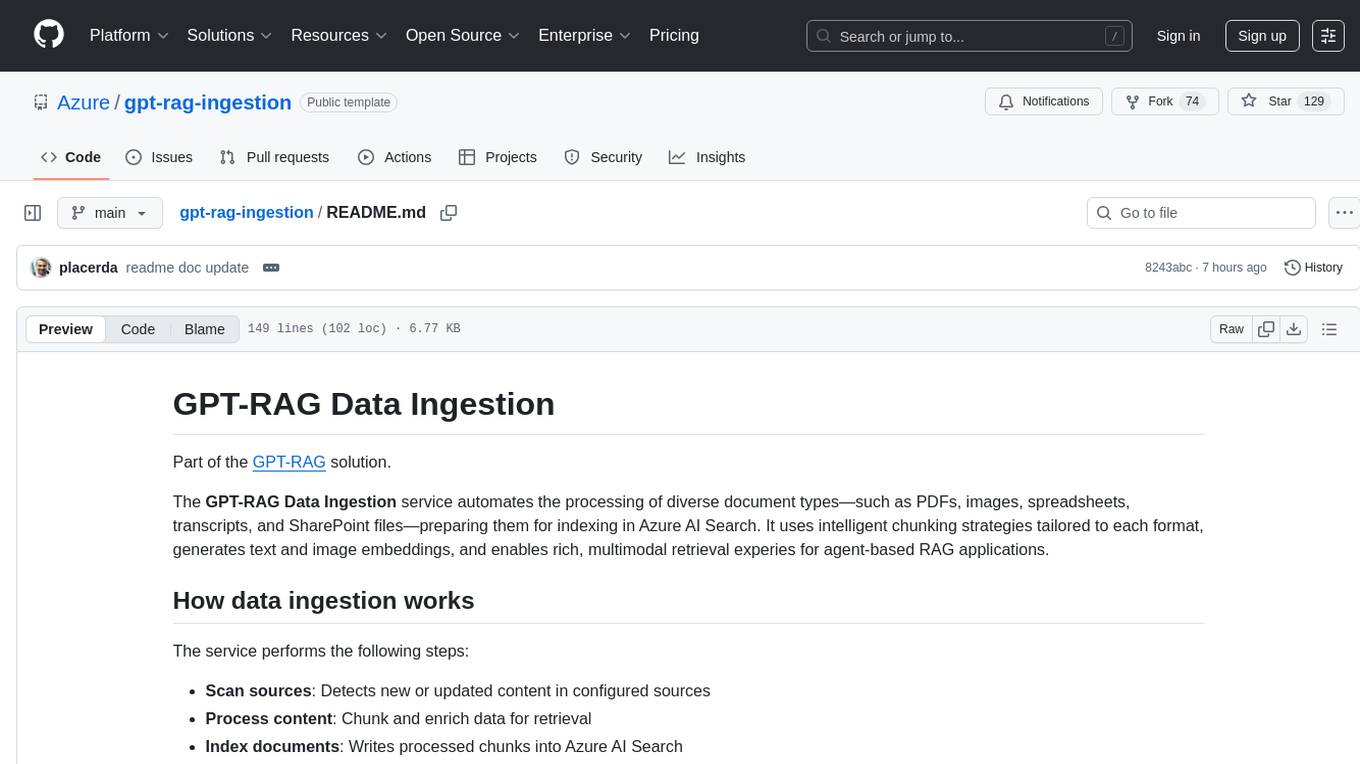Open the Security tab
1360x764 pixels.
[603, 157]
